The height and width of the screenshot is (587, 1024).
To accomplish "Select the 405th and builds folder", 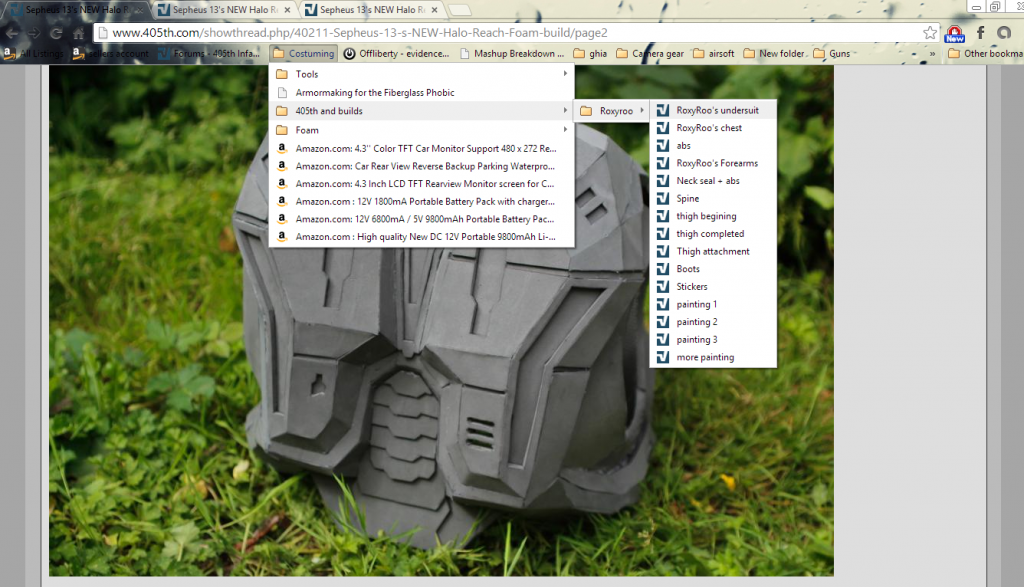I will (421, 111).
